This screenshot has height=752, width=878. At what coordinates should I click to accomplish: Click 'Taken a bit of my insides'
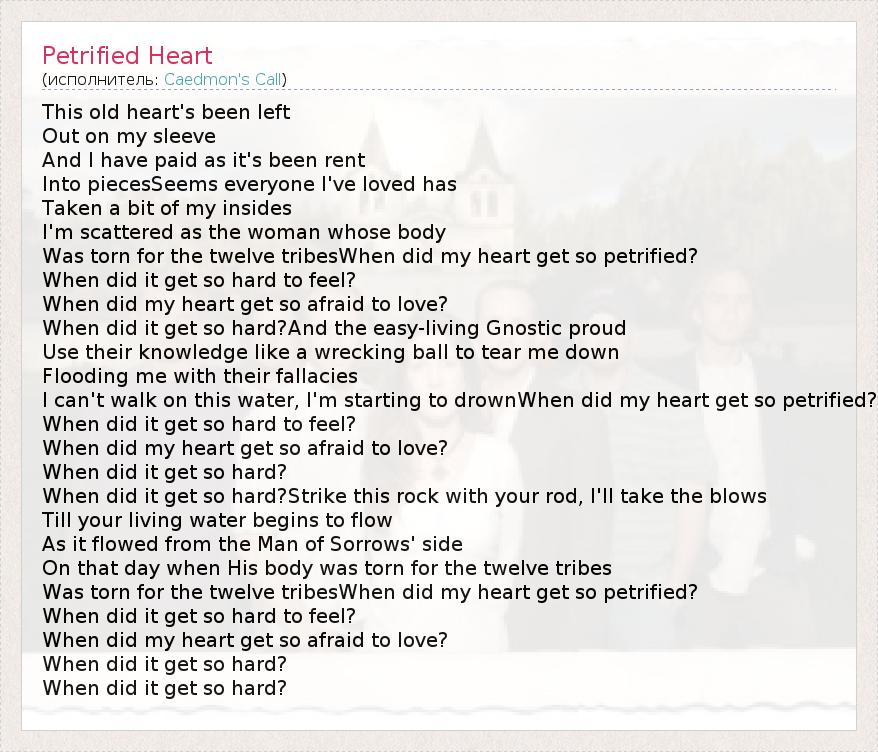(167, 208)
